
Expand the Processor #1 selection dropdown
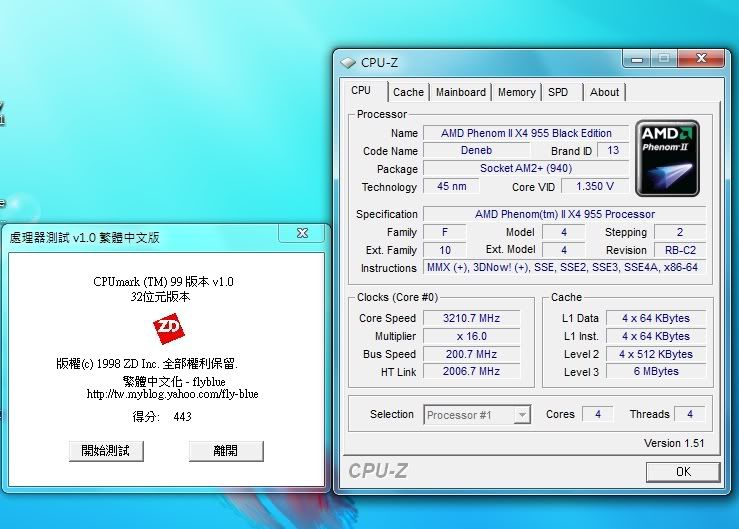pyautogui.click(x=522, y=415)
